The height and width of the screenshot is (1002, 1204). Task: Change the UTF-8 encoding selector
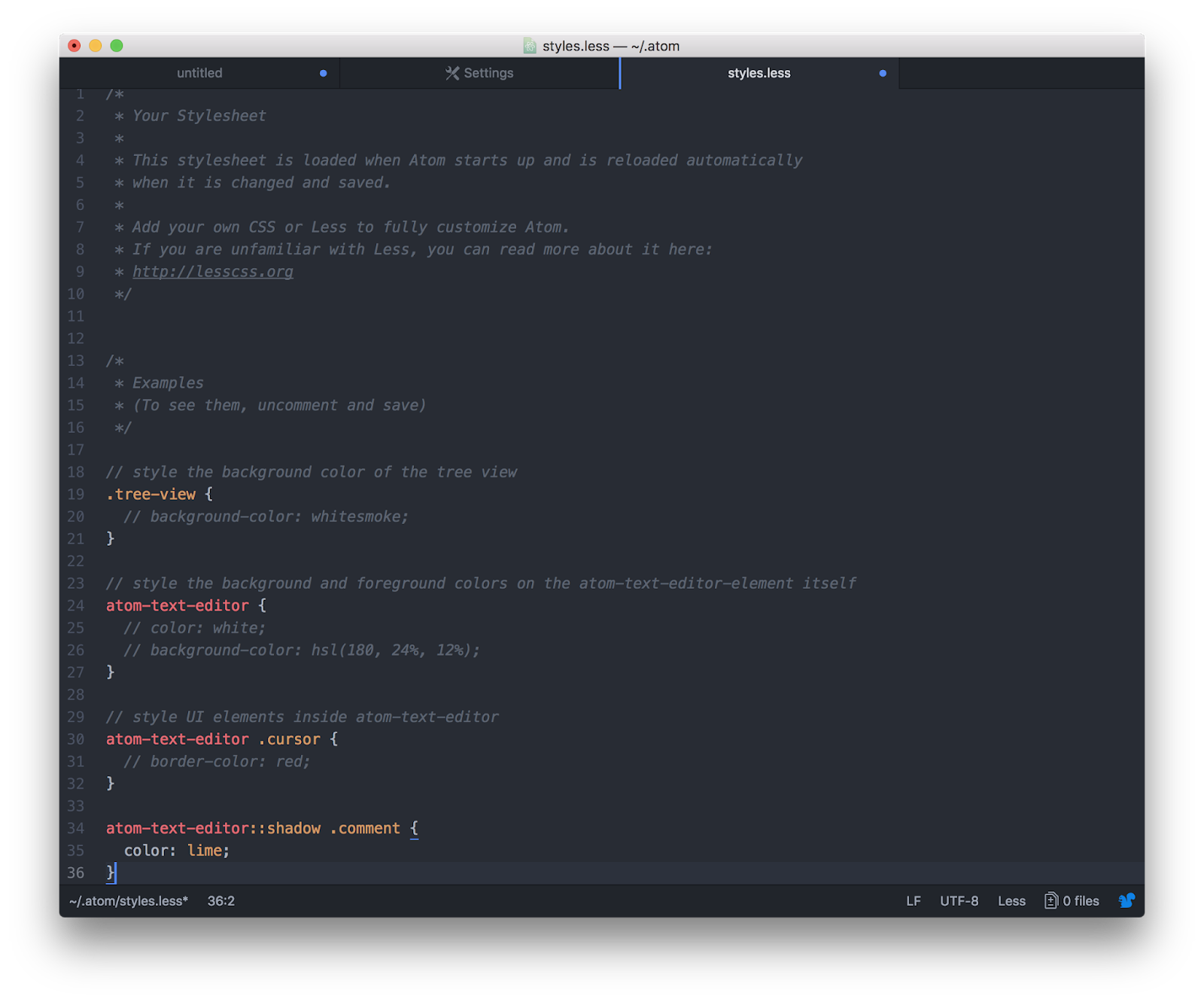coord(959,900)
